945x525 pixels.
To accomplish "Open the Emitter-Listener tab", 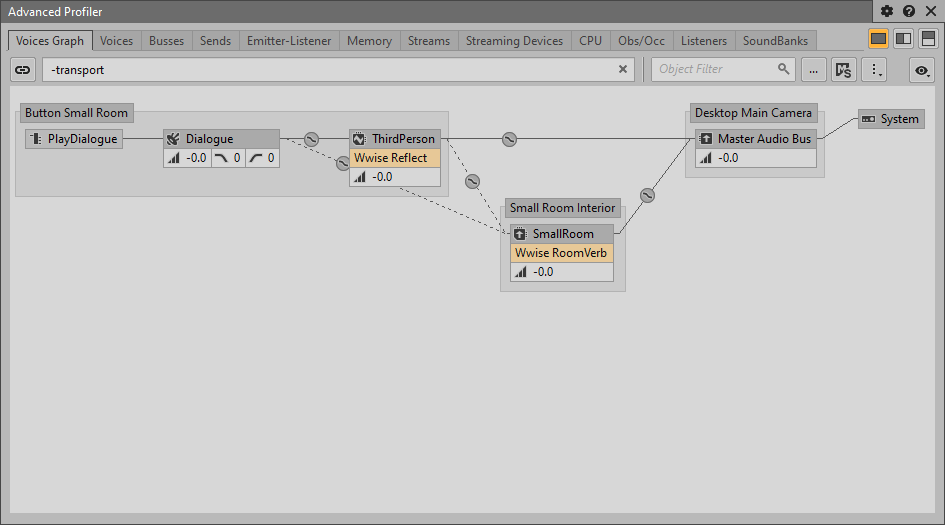I will pyautogui.click(x=287, y=41).
